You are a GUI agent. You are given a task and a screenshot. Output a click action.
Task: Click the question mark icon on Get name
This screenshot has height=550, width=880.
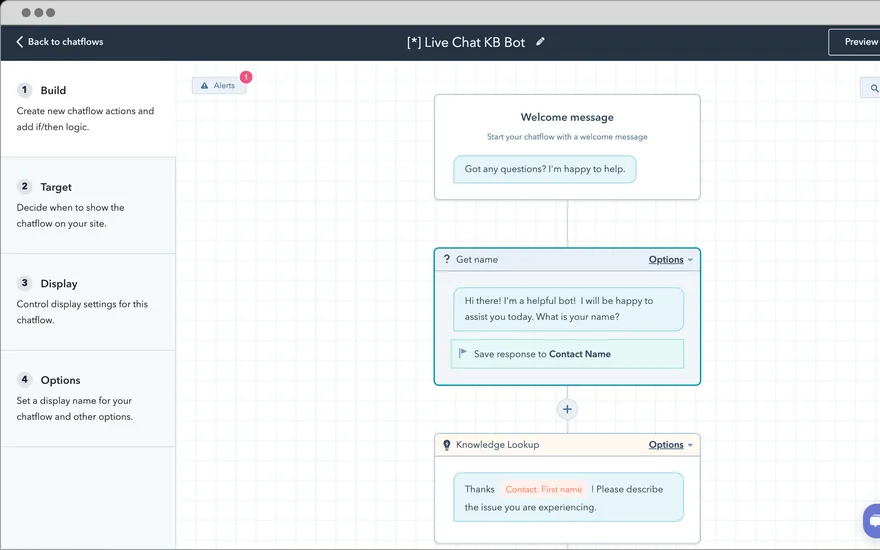click(447, 259)
